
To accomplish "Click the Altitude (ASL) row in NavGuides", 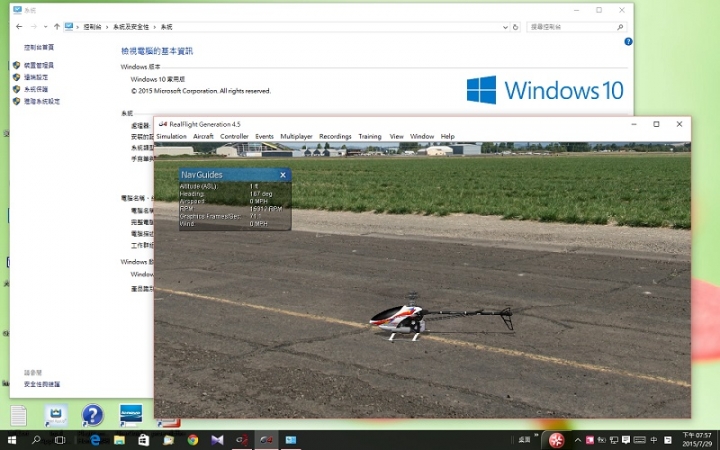I will (235, 186).
